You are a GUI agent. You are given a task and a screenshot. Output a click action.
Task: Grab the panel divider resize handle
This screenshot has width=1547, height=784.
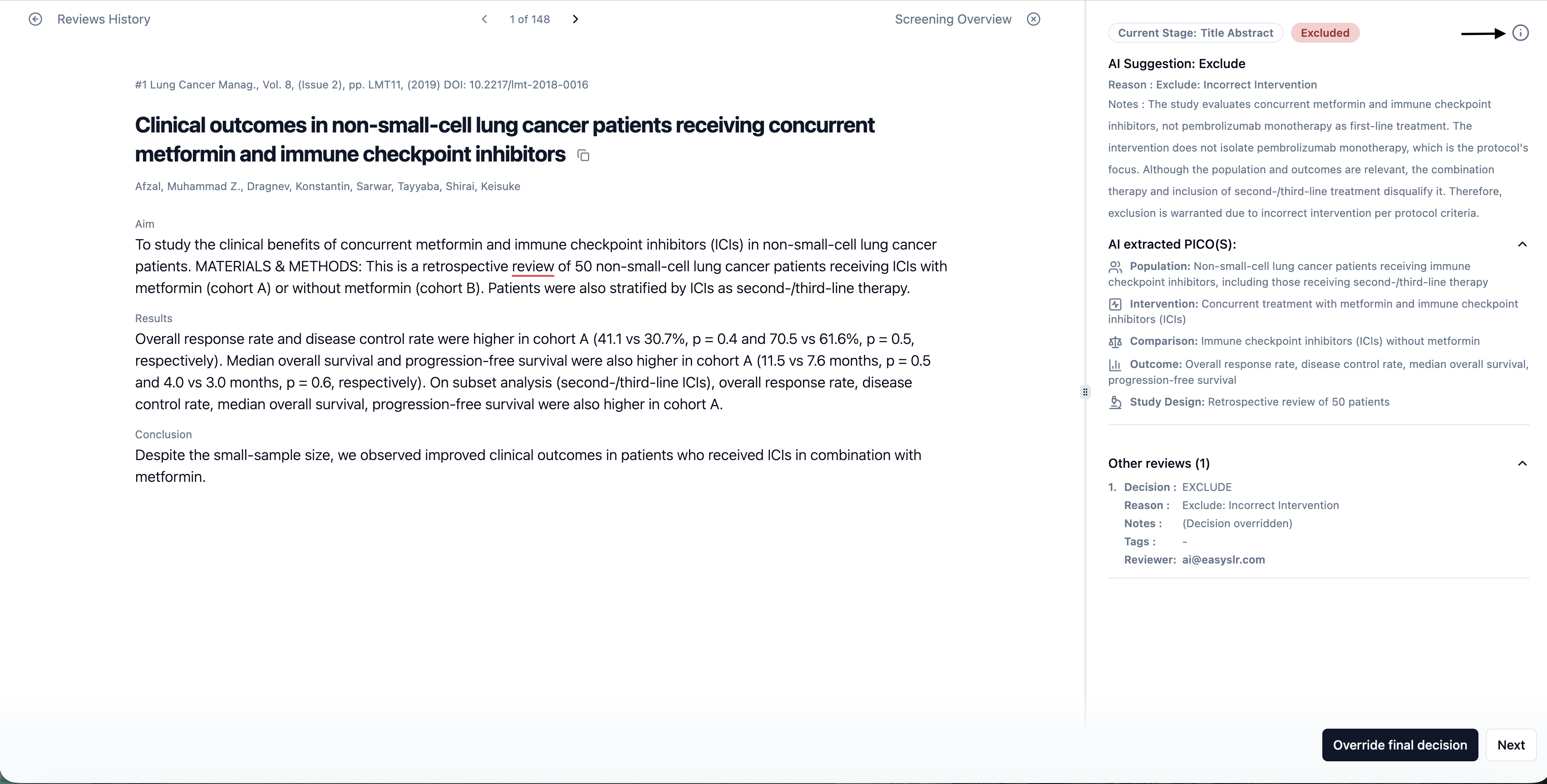click(x=1084, y=392)
